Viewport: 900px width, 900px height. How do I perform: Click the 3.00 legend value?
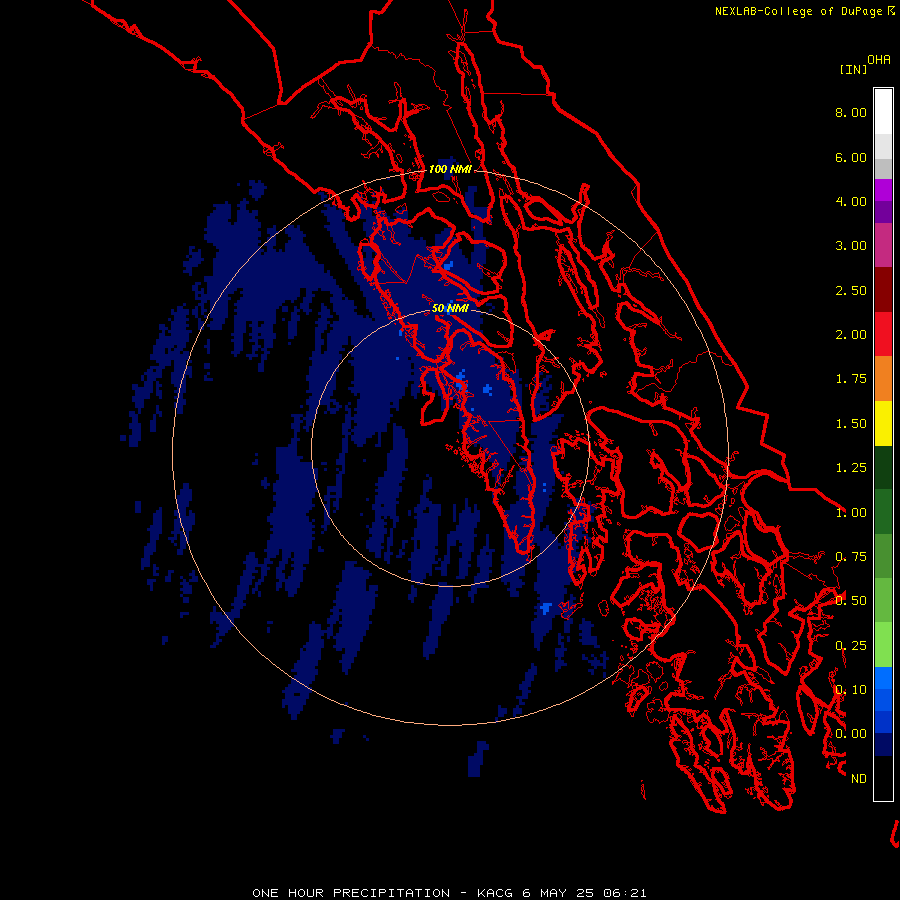coord(851,246)
